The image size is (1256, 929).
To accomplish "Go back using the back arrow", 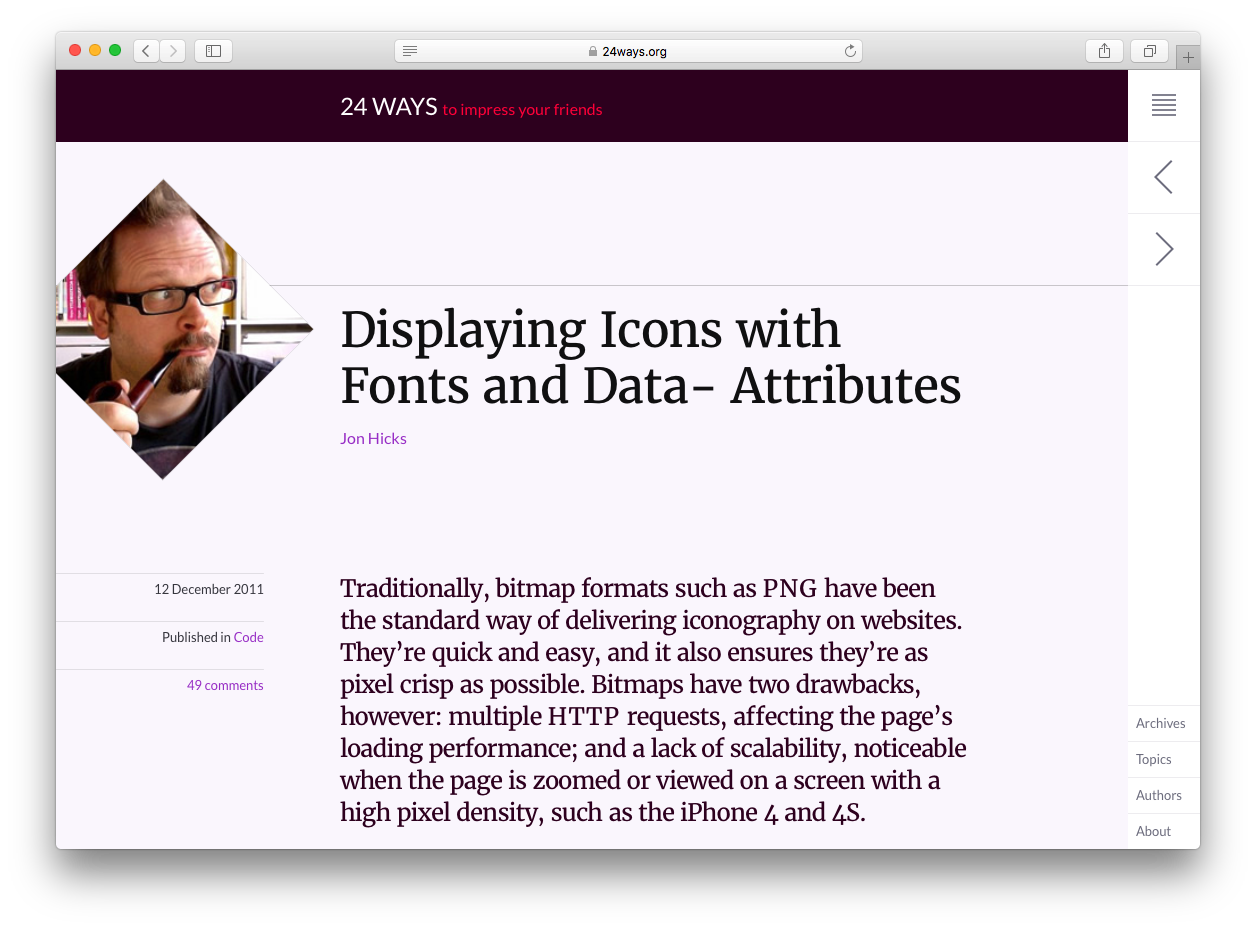I will coord(145,50).
